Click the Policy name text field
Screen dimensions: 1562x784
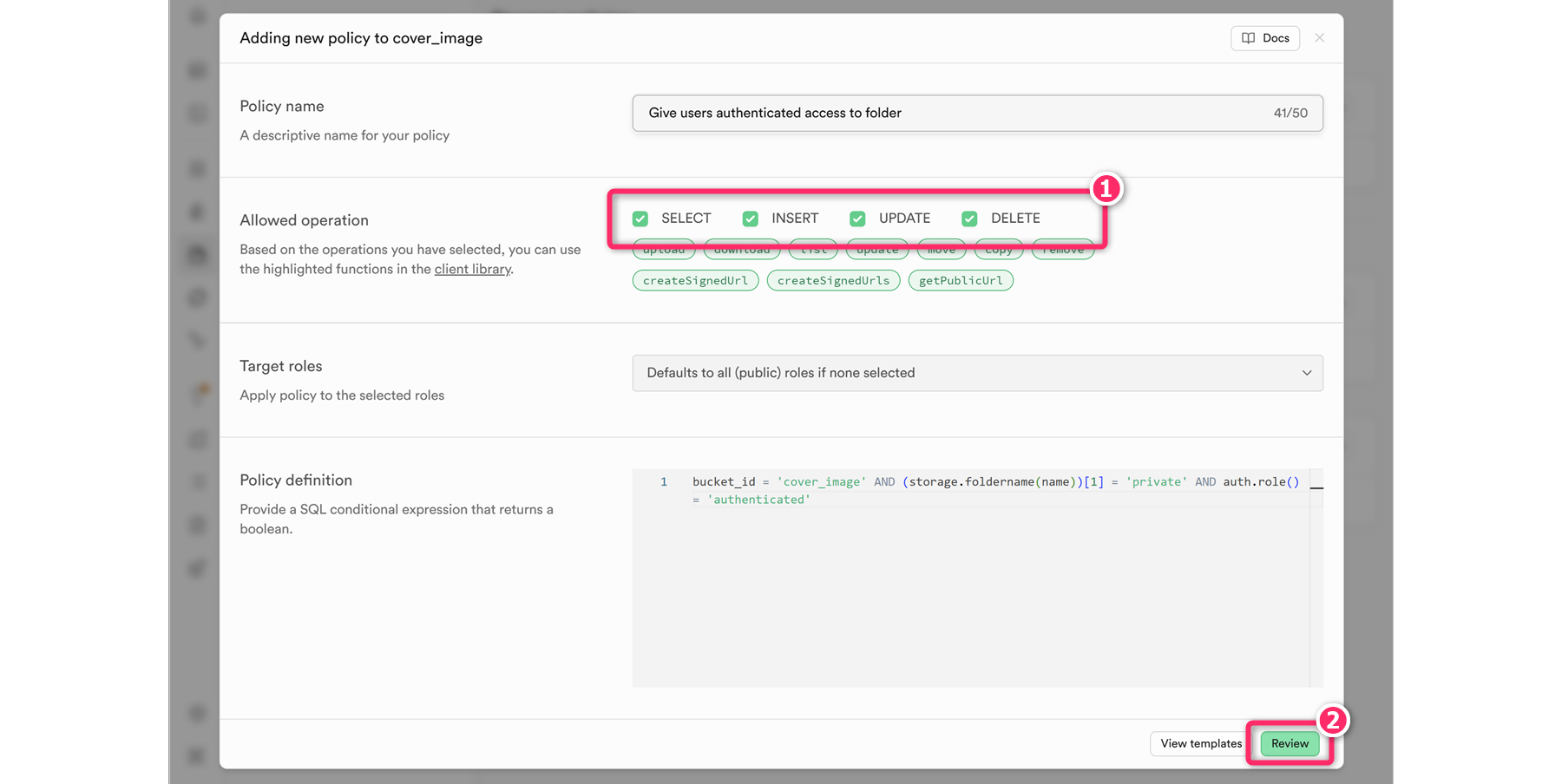click(x=955, y=114)
